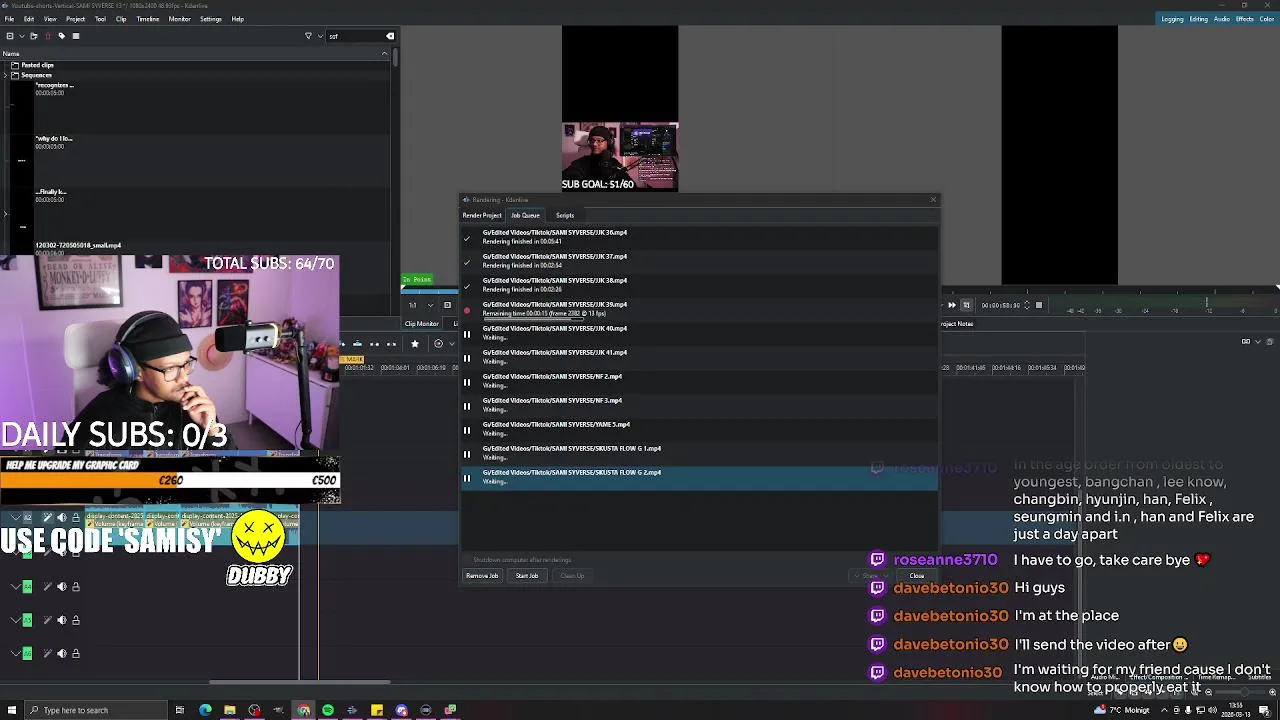The height and width of the screenshot is (720, 1280).
Task: Adjust monitor timecode stepper arrows
Action: click(1026, 305)
